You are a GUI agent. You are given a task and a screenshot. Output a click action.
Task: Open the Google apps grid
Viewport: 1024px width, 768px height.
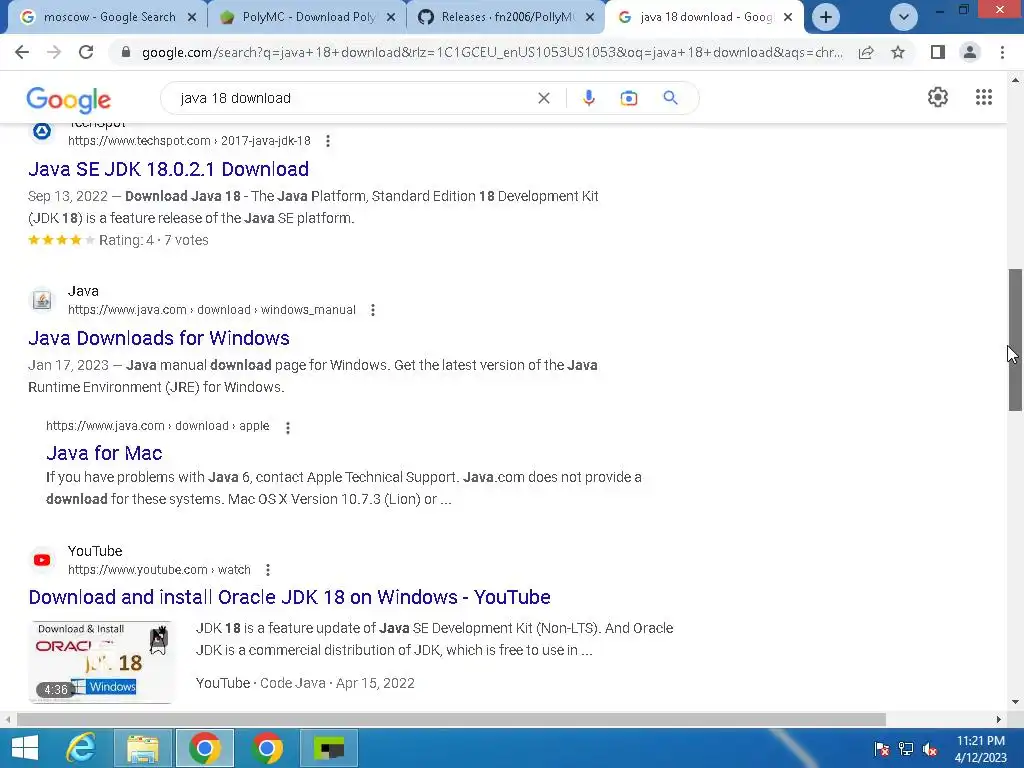(984, 97)
